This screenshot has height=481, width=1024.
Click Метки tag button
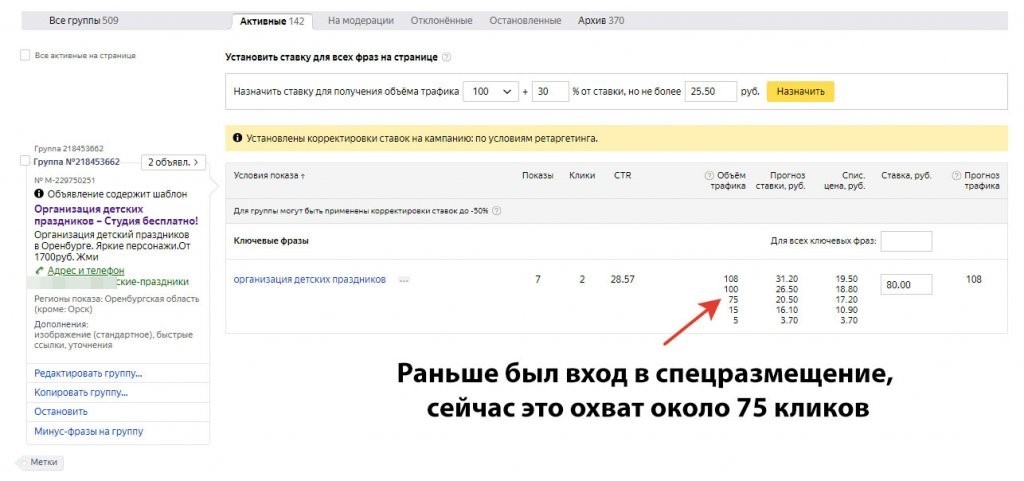tap(42, 462)
